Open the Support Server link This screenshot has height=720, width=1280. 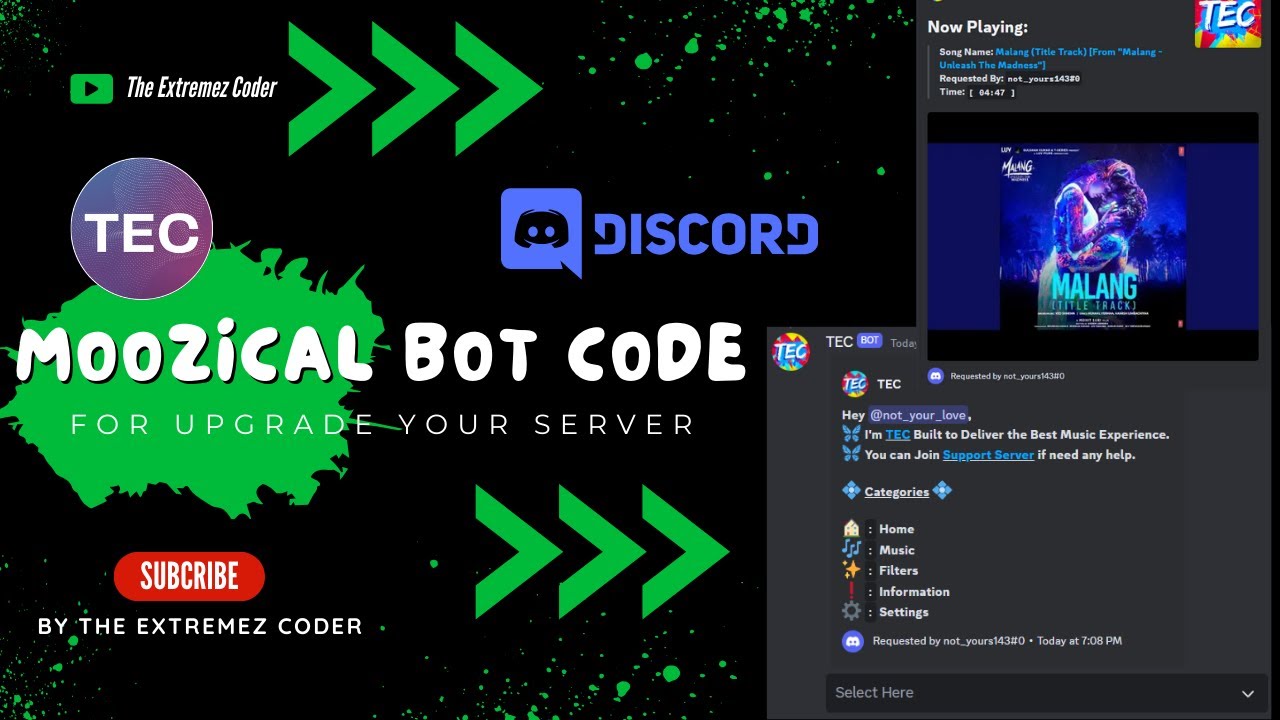[988, 455]
